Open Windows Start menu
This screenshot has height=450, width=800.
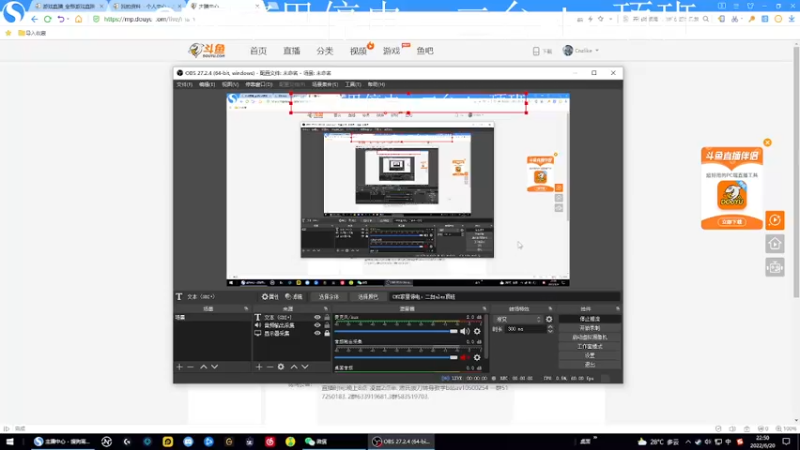click(10, 442)
